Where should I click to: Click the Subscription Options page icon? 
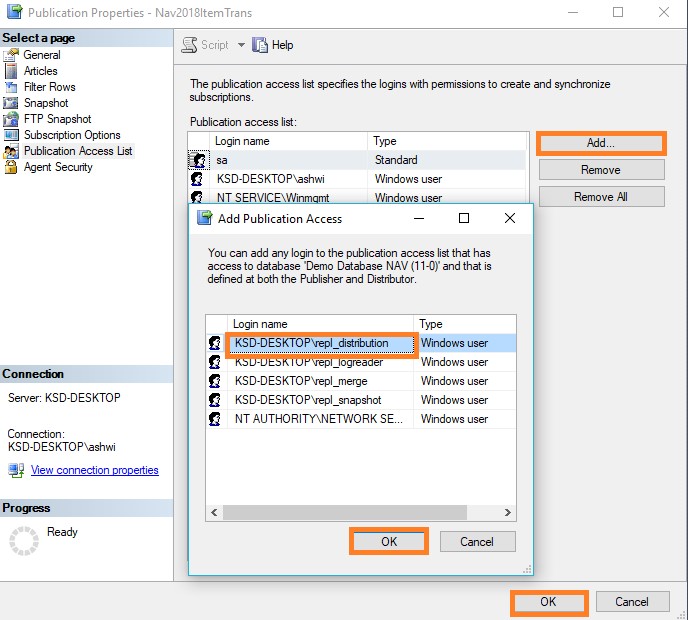[x=11, y=135]
